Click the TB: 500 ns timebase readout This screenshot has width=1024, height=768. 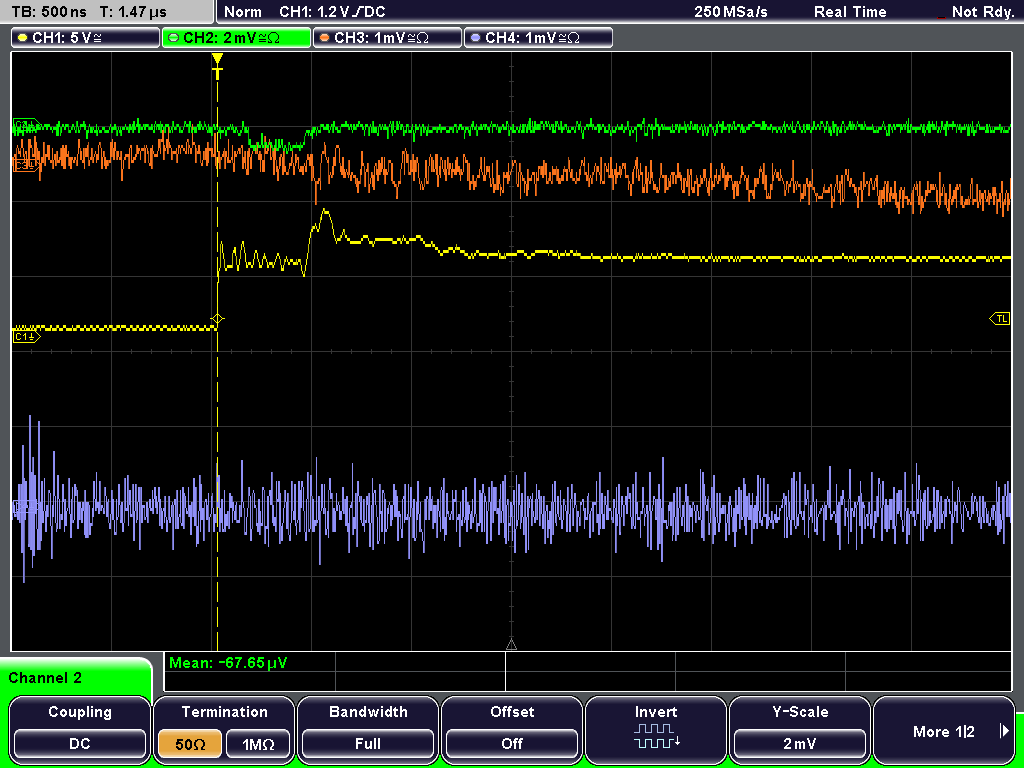(x=50, y=12)
